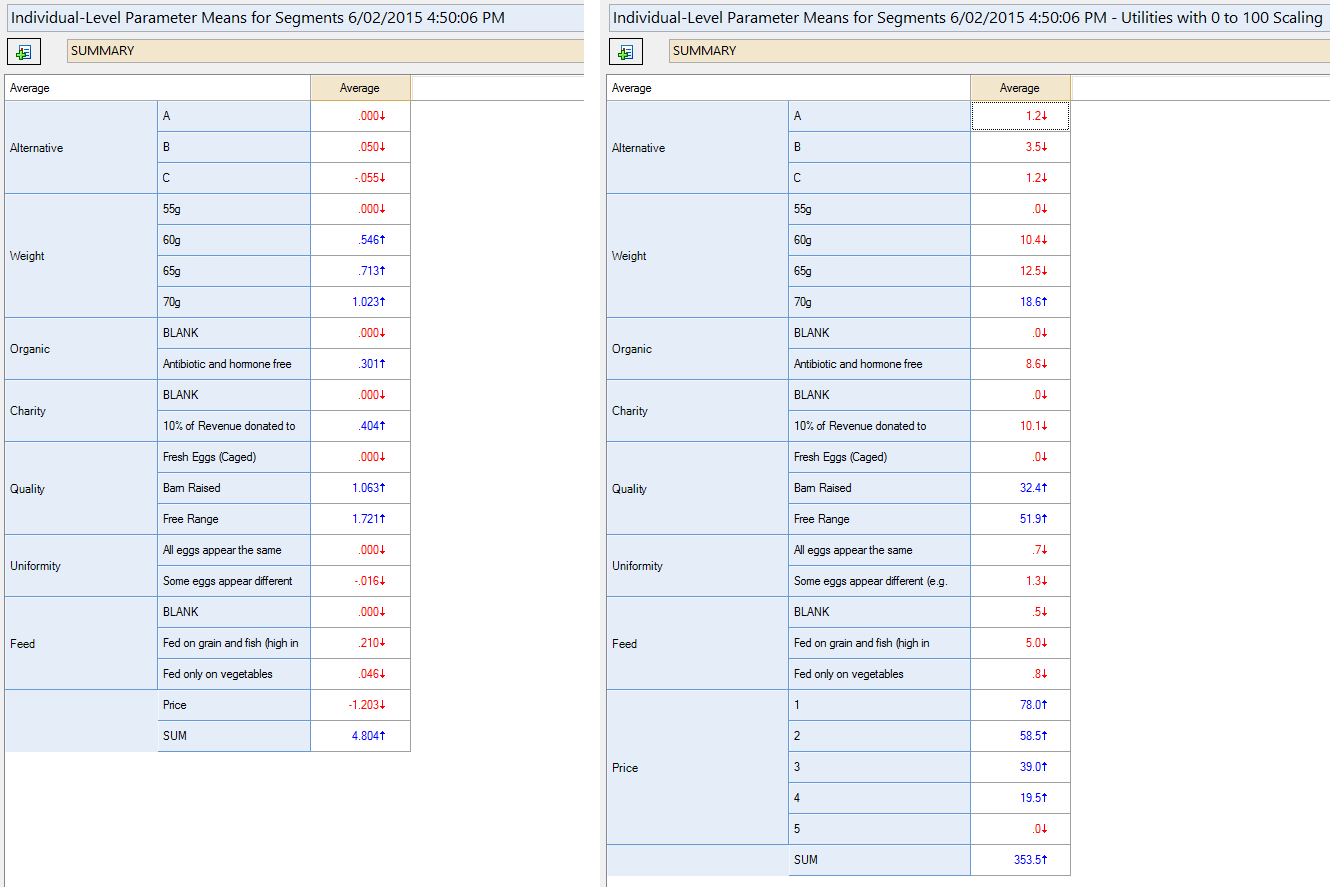Select the -1.203 Price coefficient cell
This screenshot has width=1330, height=887.
click(360, 705)
